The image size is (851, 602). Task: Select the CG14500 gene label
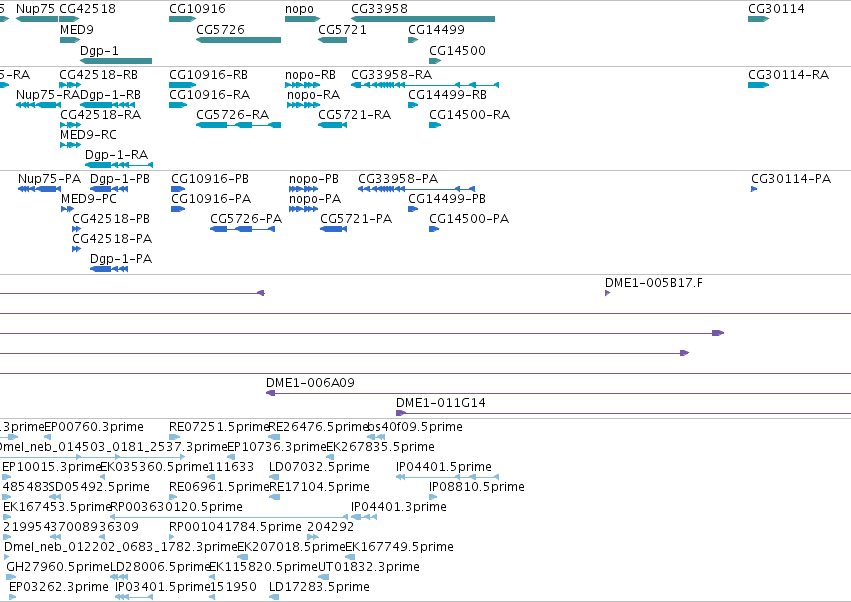(458, 50)
